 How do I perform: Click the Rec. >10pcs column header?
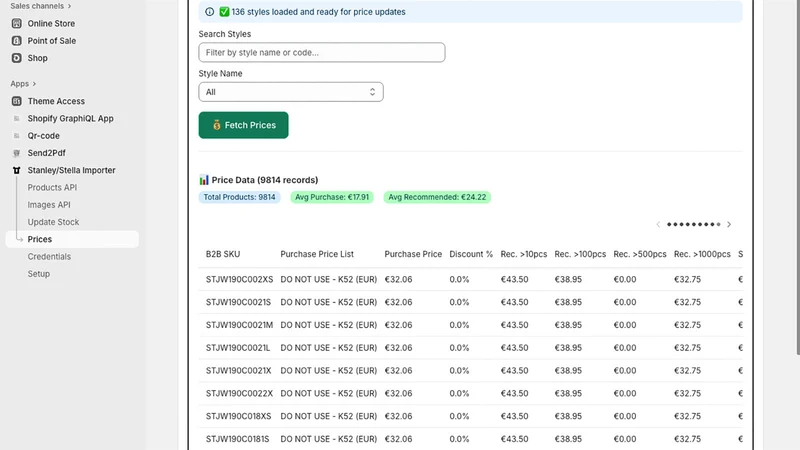coord(523,254)
